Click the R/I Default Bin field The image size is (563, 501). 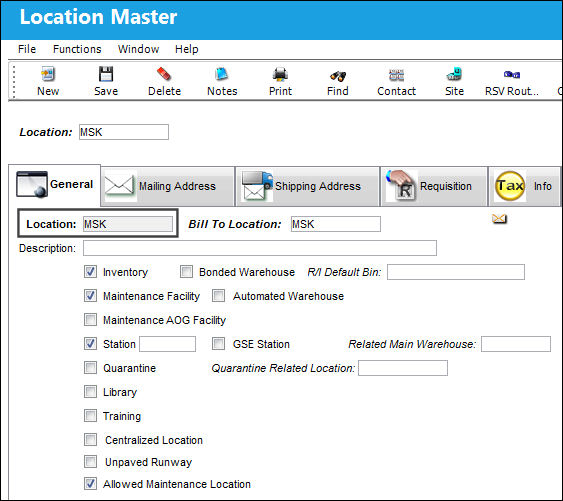pyautogui.click(x=456, y=272)
